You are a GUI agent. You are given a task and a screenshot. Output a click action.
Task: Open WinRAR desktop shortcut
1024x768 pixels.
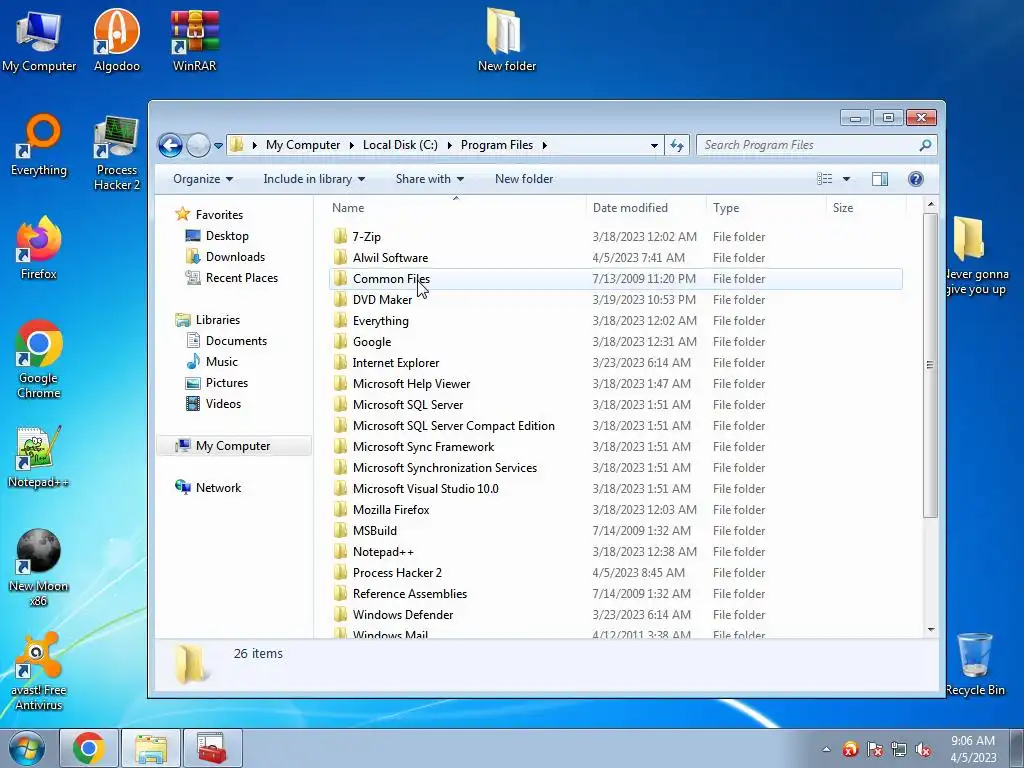194,40
